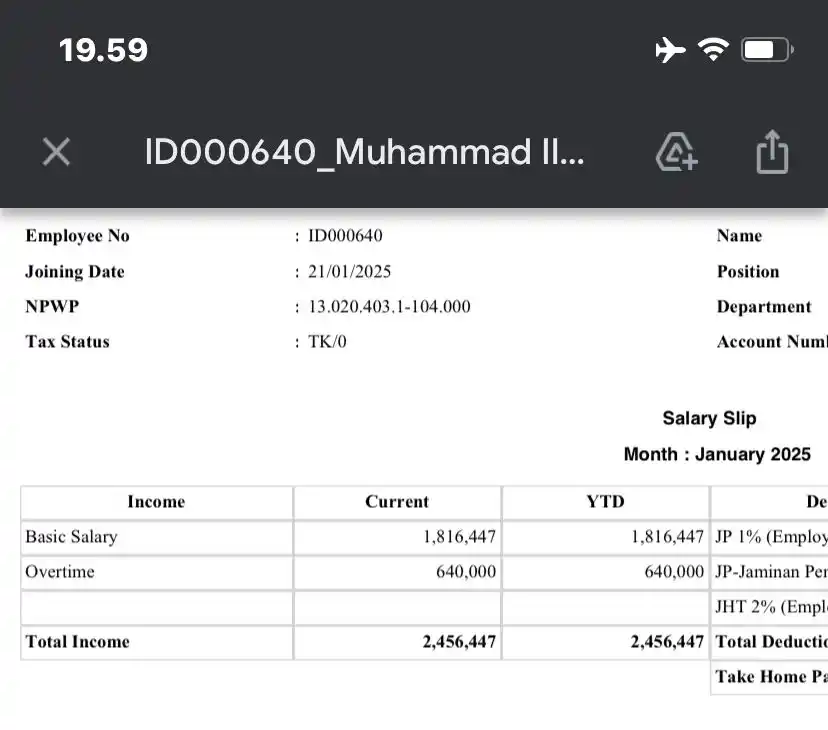This screenshot has height=730, width=828.
Task: Tap the airplane mode status icon
Action: pyautogui.click(x=670, y=51)
